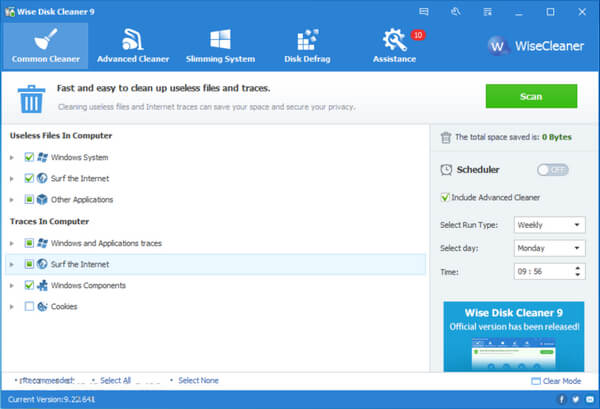Open the feedback icon in title bar
The image size is (600, 409).
click(x=424, y=12)
